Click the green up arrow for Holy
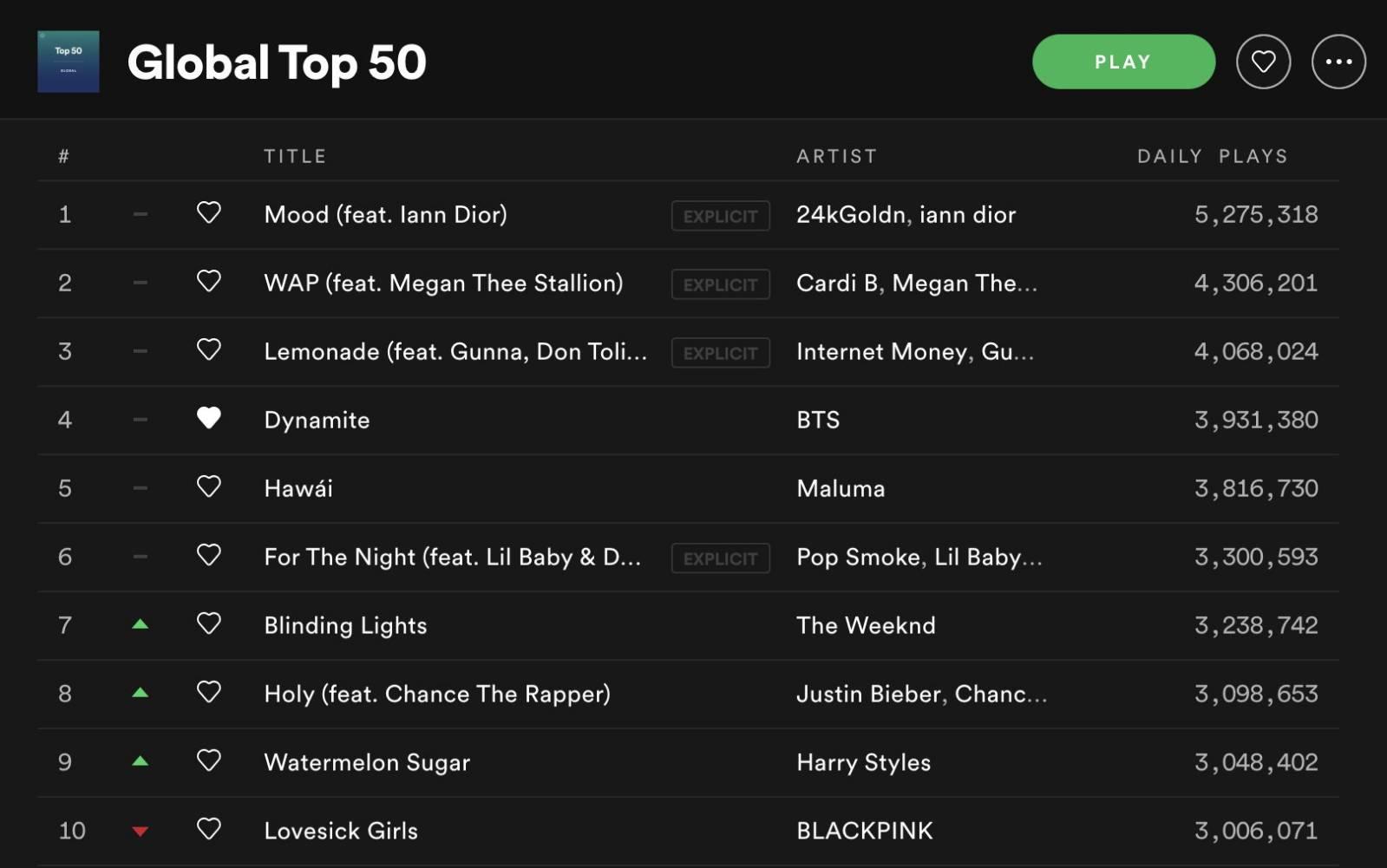 [x=140, y=693]
